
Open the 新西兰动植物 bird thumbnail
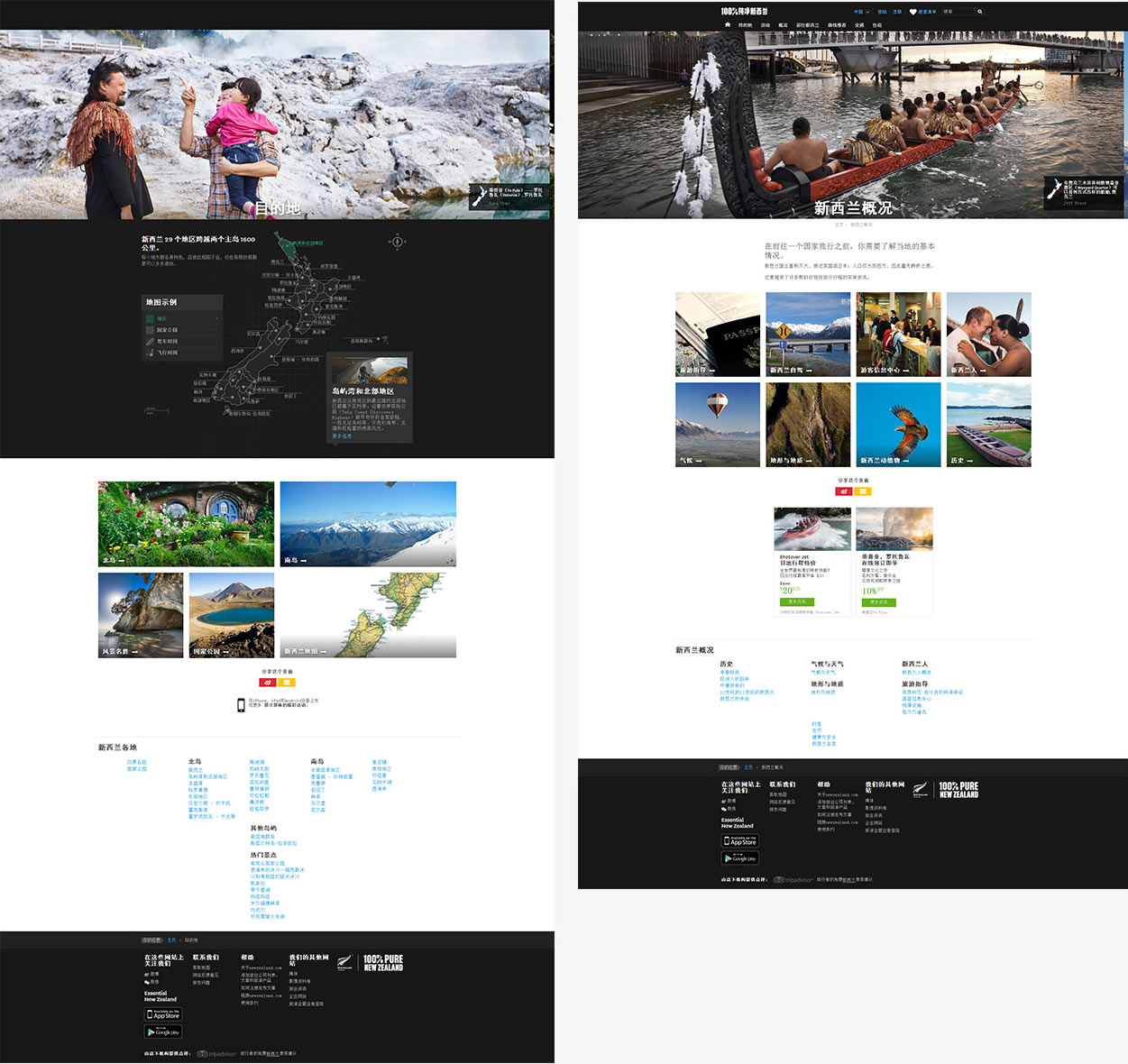(x=898, y=424)
